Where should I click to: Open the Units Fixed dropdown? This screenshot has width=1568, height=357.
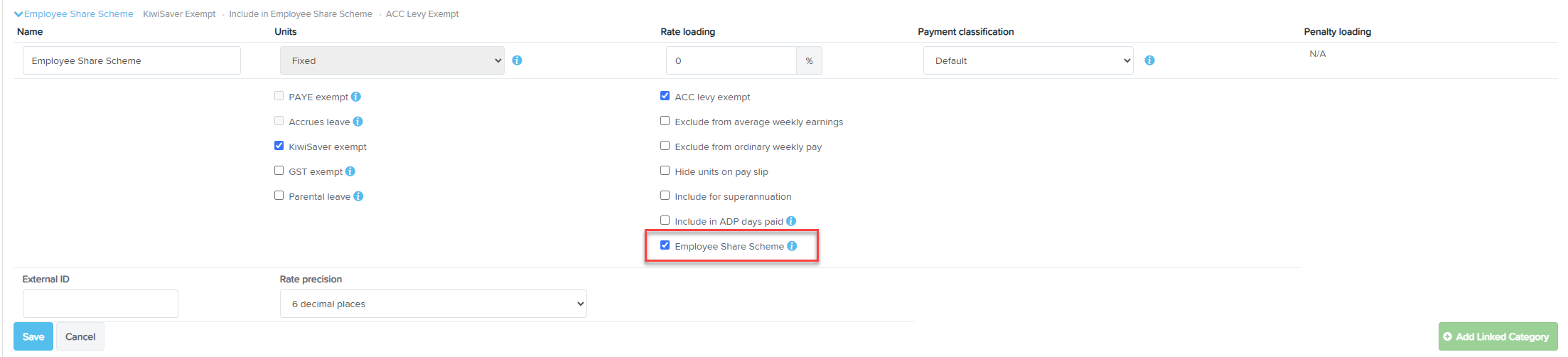click(x=392, y=60)
